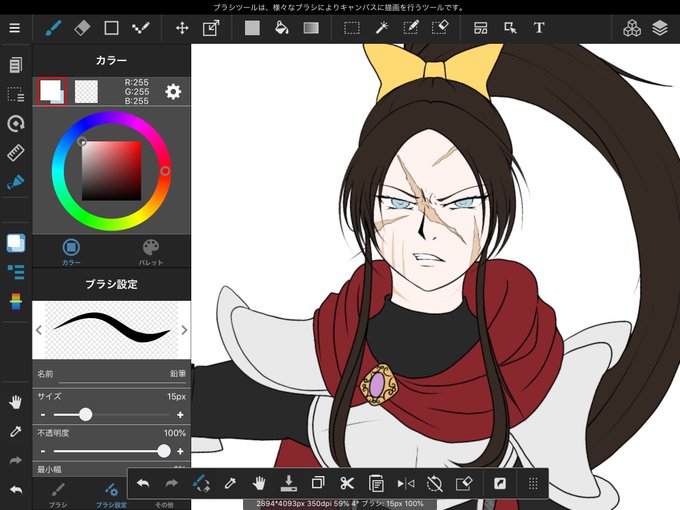Select the filled rectangle tool
Screen dimensions: 680x510
point(252,28)
